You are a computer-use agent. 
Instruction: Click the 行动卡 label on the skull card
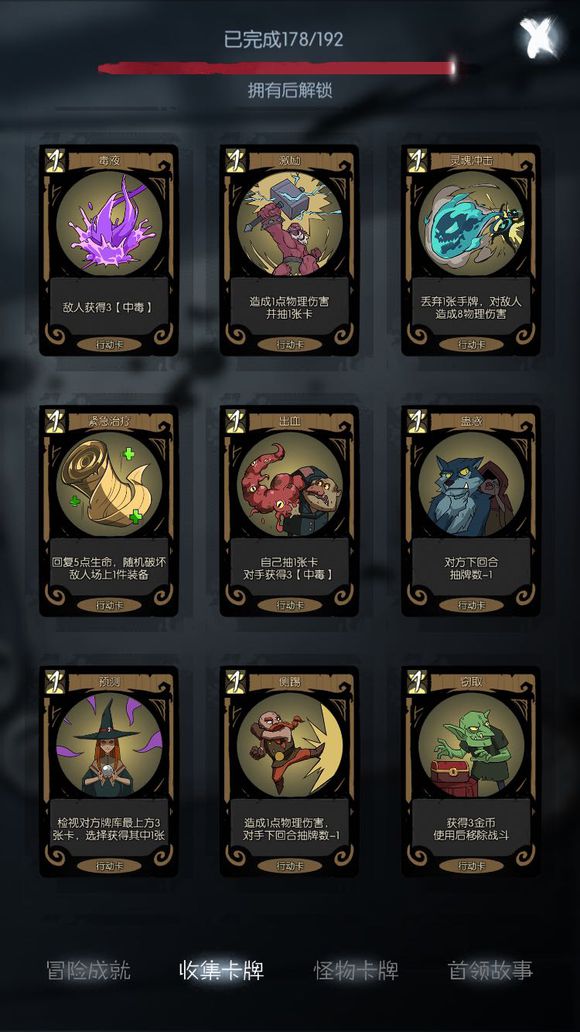coord(471,344)
